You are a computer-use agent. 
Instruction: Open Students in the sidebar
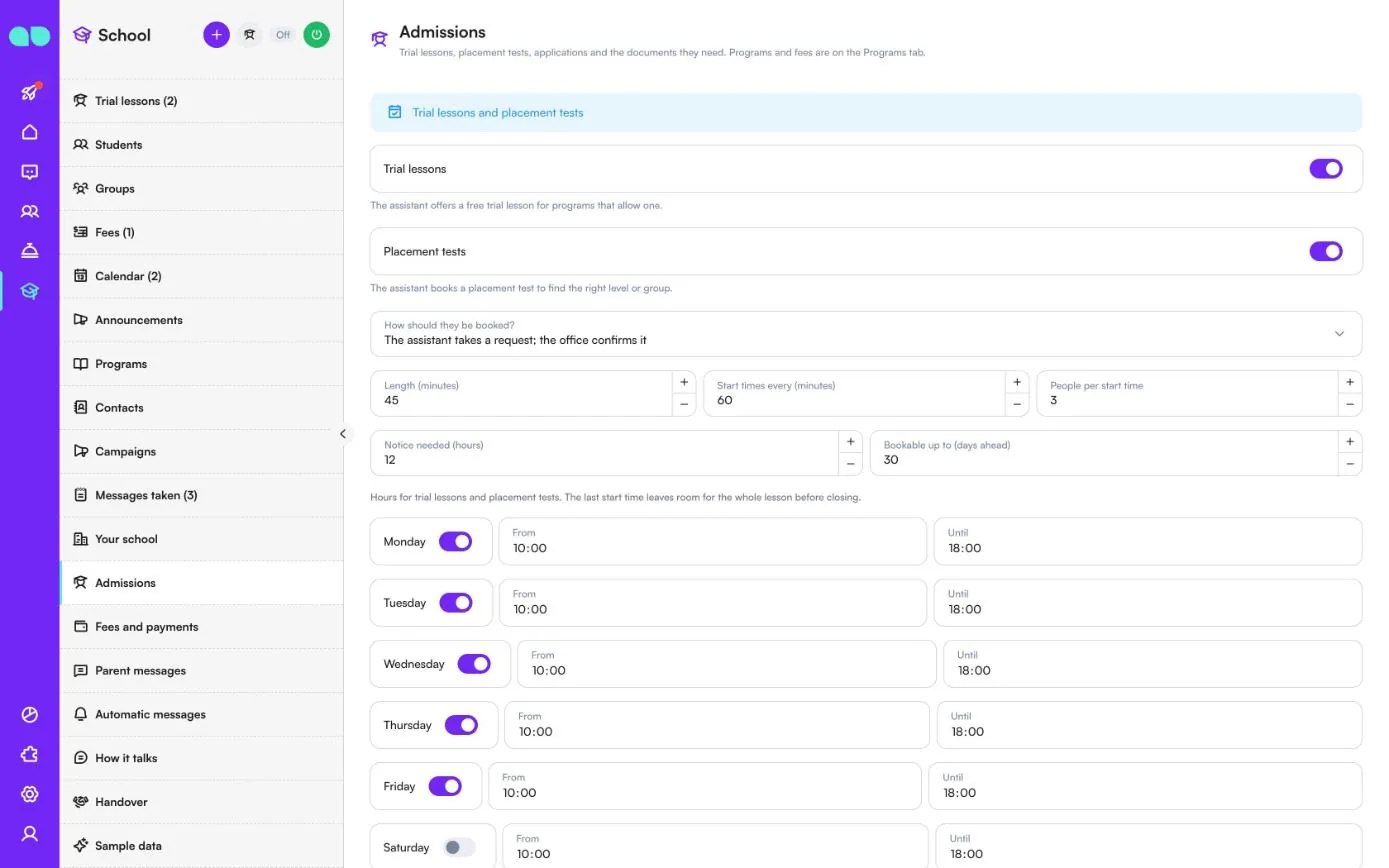point(201,145)
